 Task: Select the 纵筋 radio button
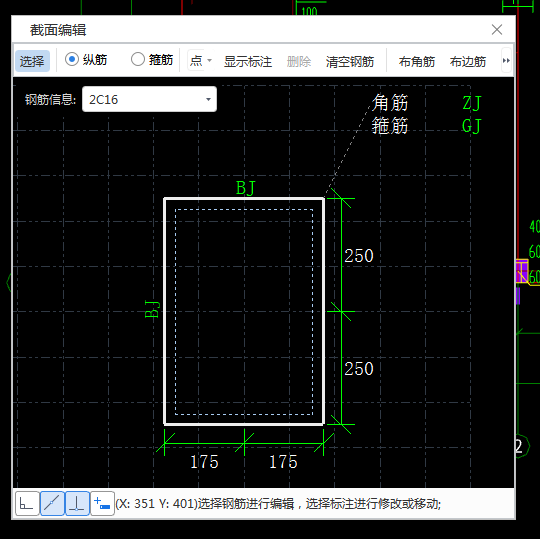[x=72, y=59]
